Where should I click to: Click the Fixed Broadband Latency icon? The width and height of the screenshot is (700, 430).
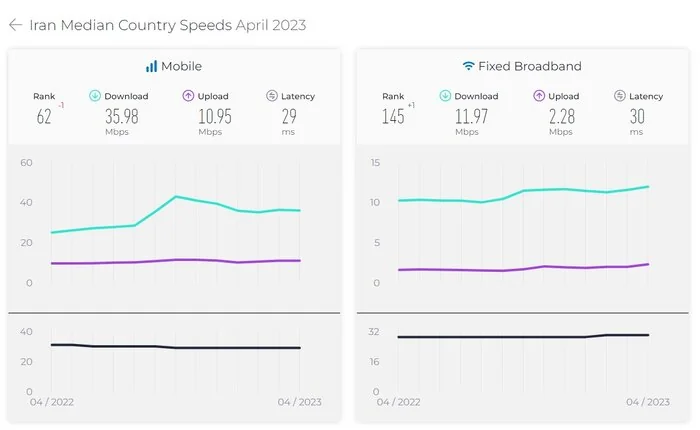pyautogui.click(x=619, y=96)
